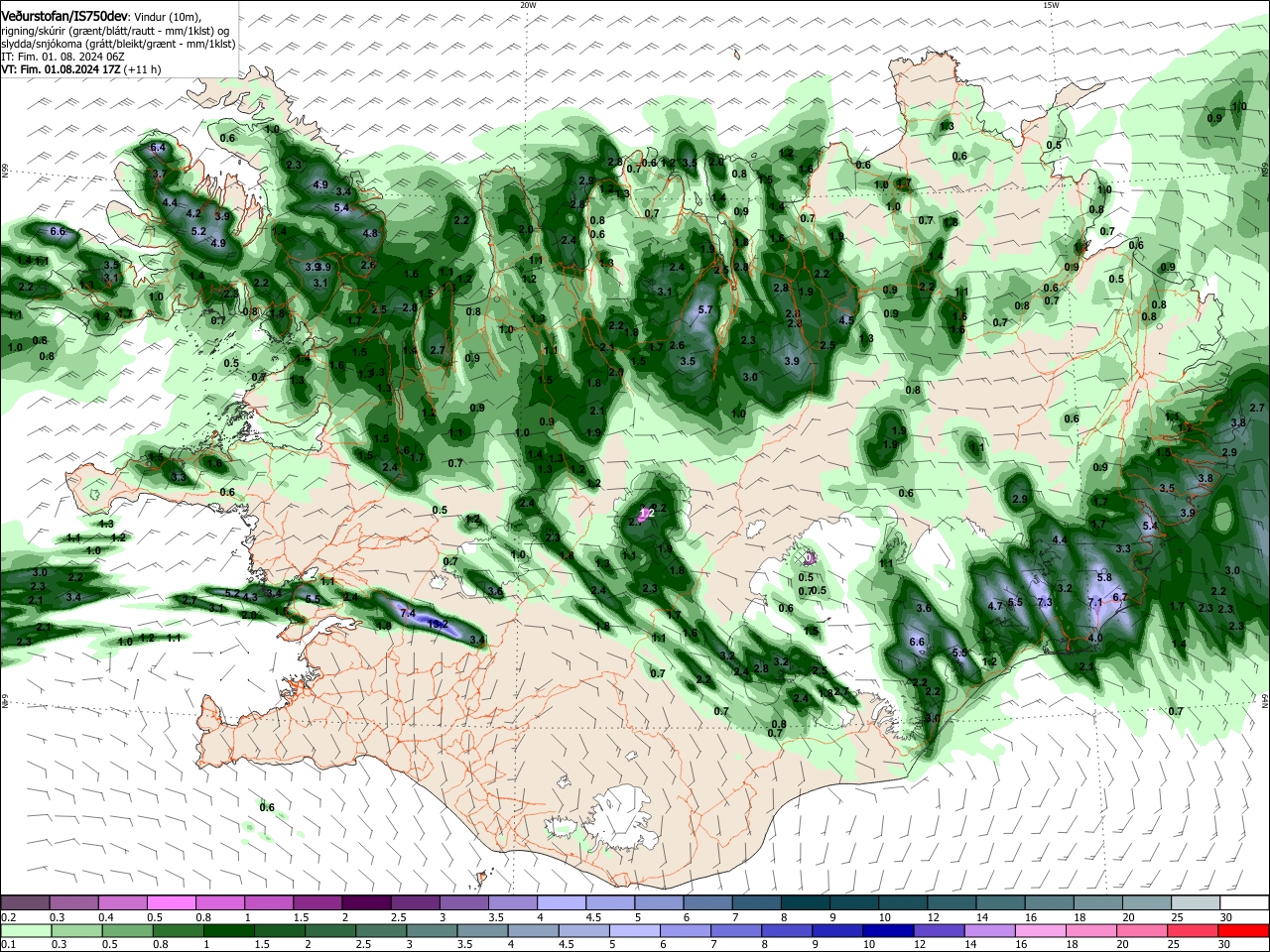
Task: Click the 13.2 precipitation value on the map
Action: [x=439, y=624]
